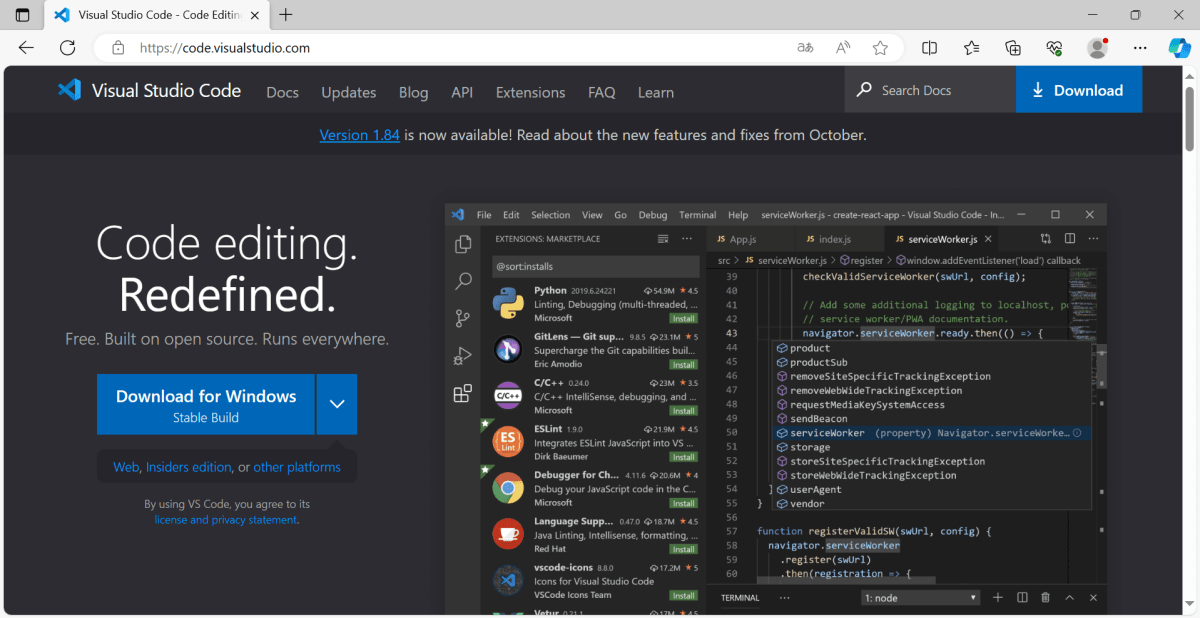Click the page vertical scrollbar
The height and width of the screenshot is (618, 1200).
pyautogui.click(x=1190, y=120)
